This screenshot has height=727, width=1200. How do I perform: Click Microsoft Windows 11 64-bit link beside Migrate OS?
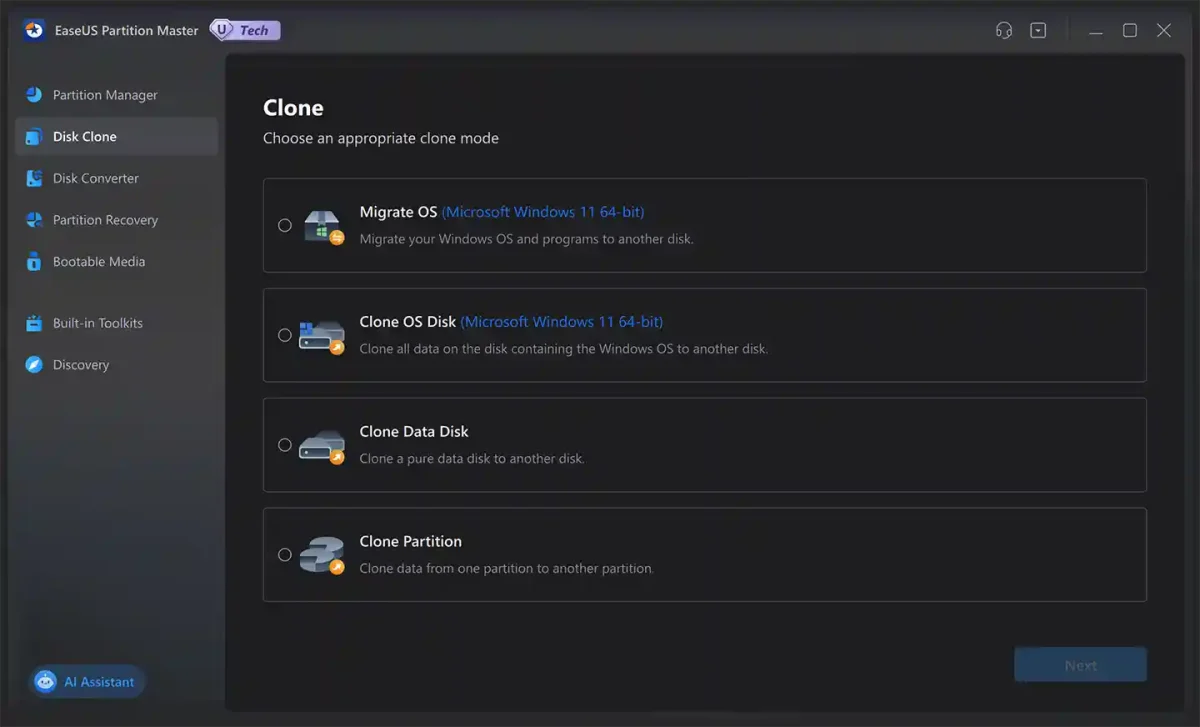click(x=543, y=212)
